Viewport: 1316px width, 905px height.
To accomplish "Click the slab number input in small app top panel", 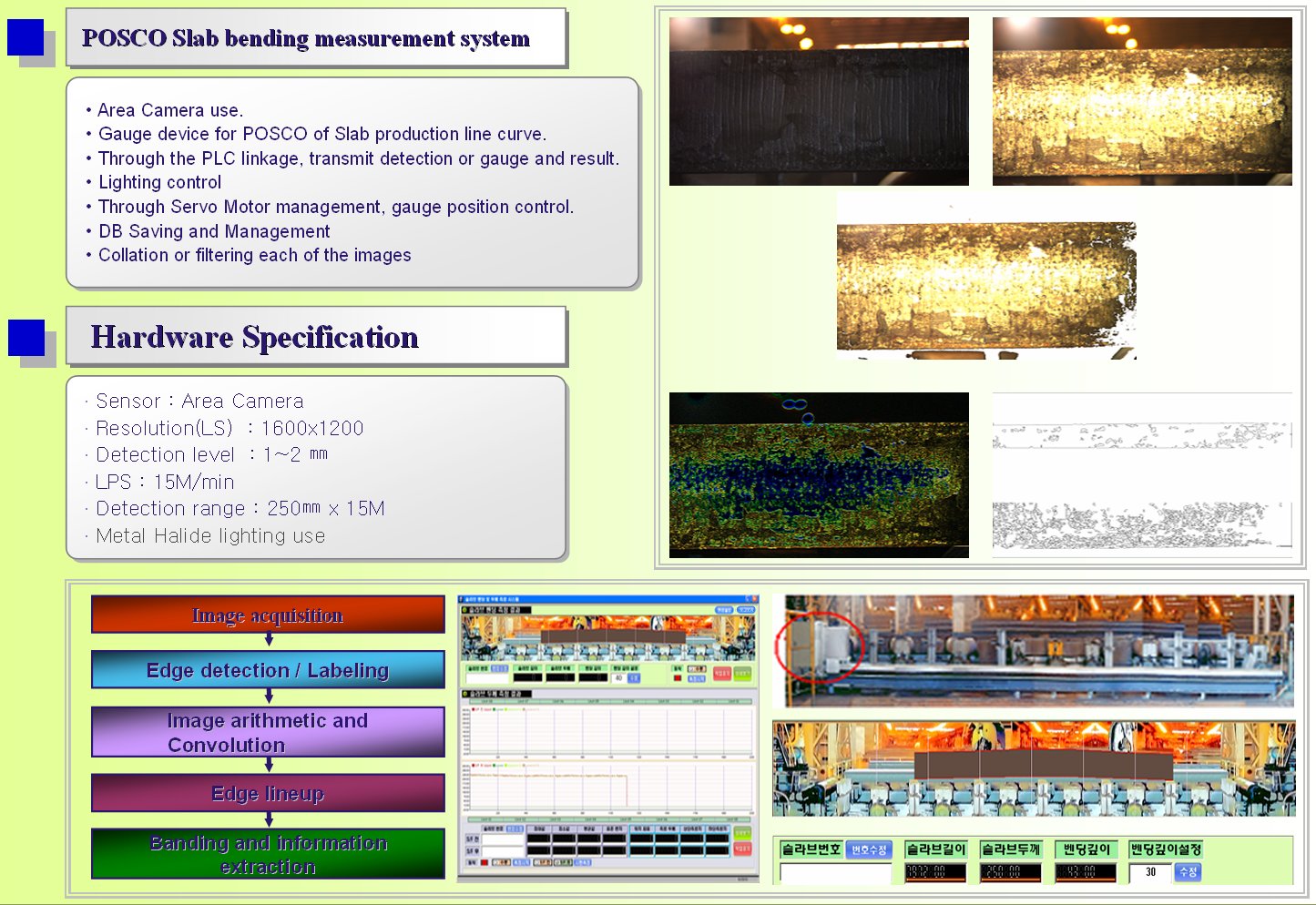I will [x=487, y=678].
